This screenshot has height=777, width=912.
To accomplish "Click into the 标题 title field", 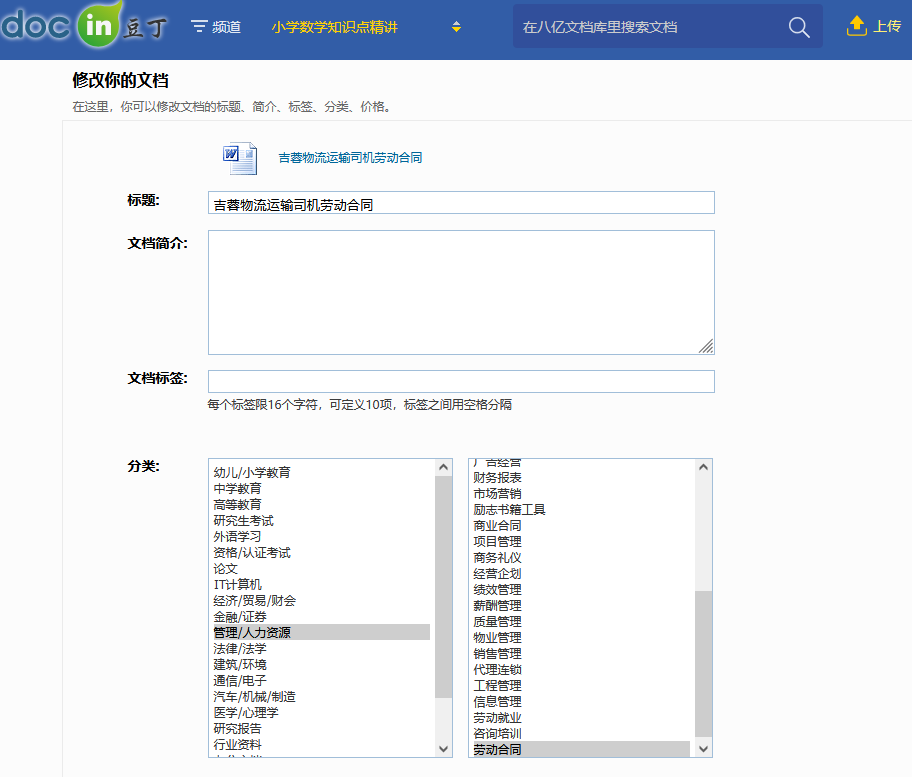I will pos(461,203).
